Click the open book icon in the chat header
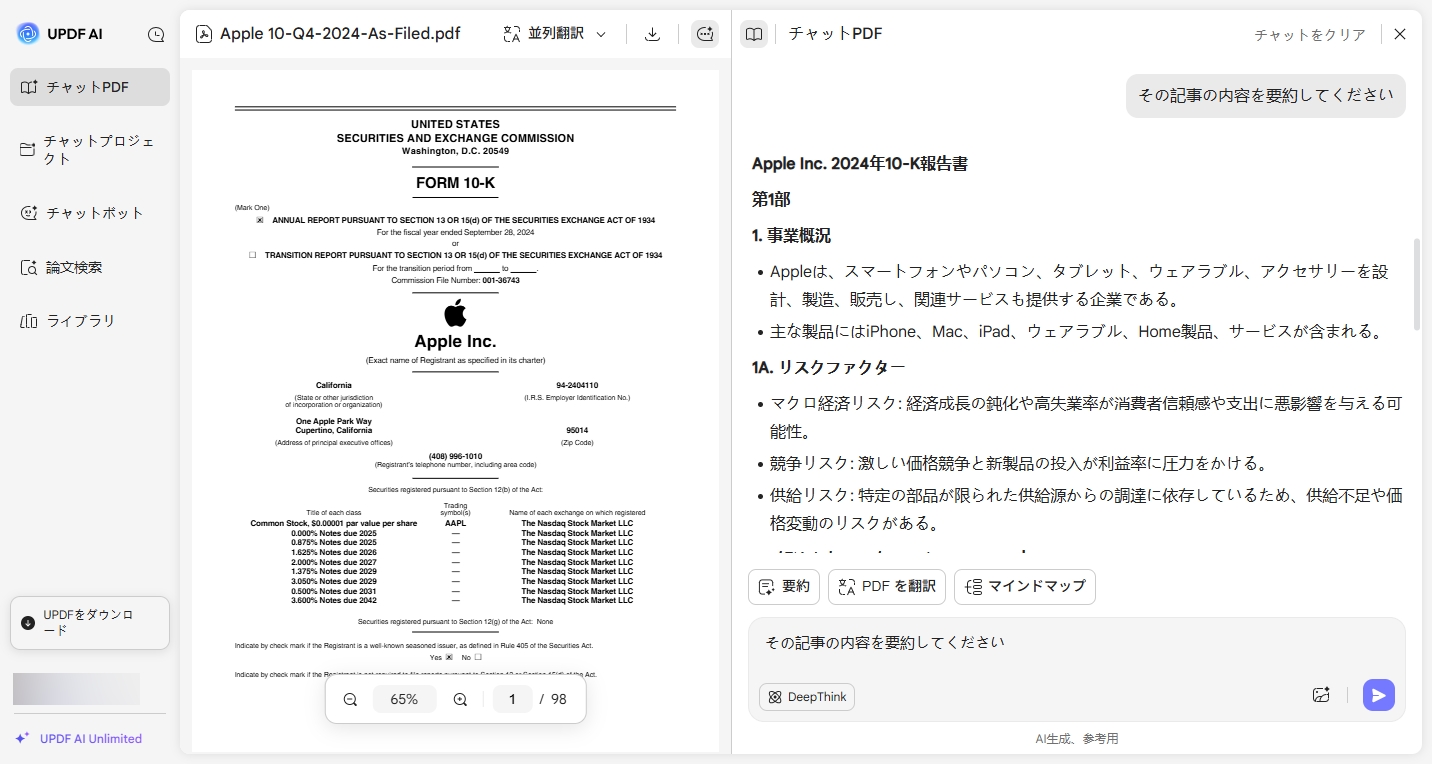 tap(754, 34)
